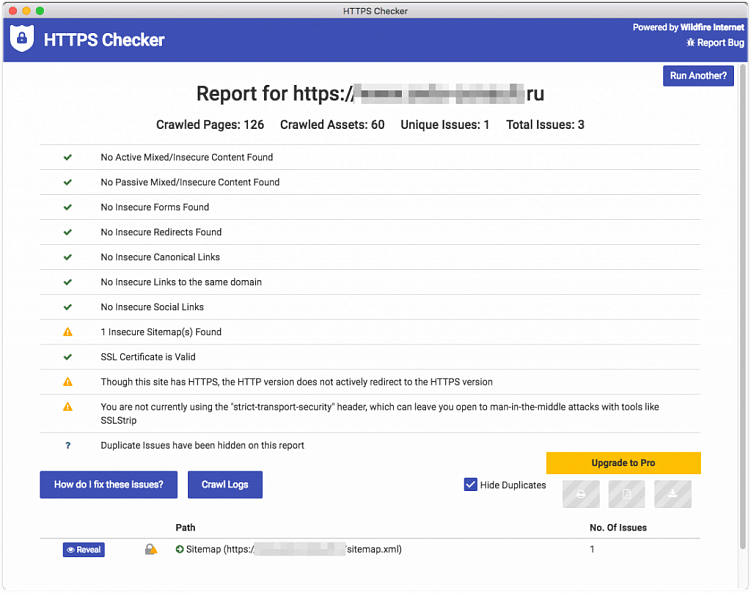This screenshot has height=593, width=751.
Task: Click the Sitemap sitemap.xml path text
Action: click(294, 549)
